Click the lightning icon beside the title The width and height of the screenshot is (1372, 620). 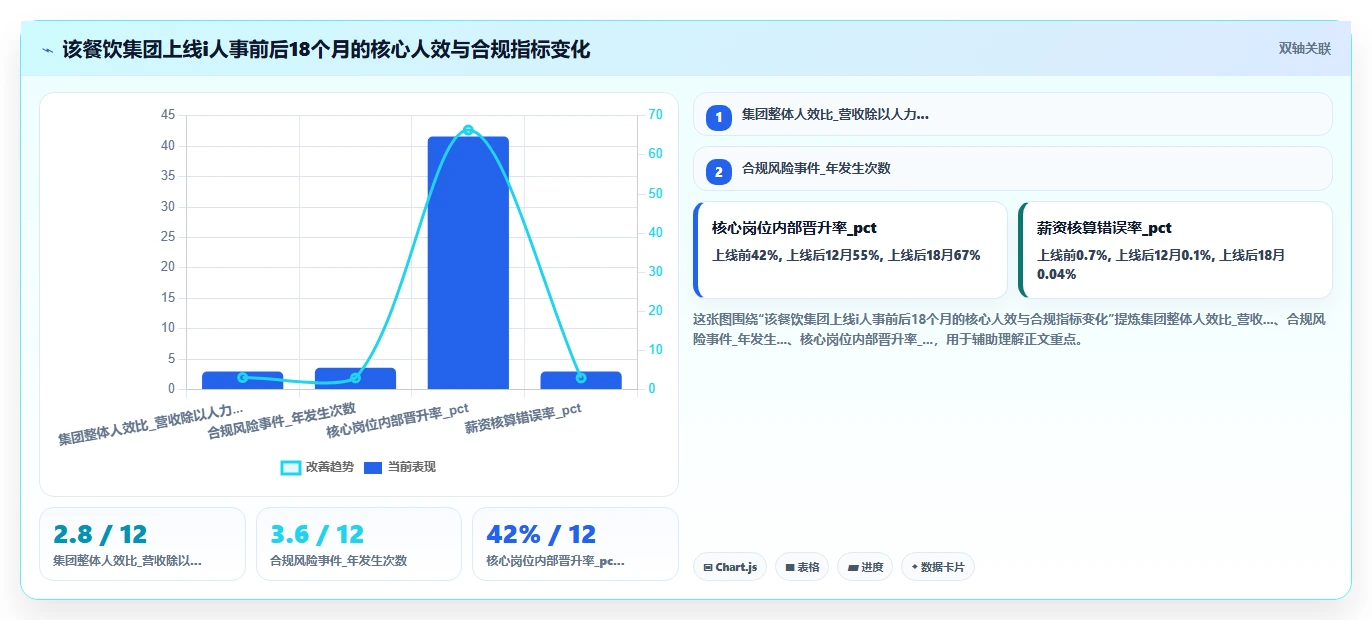(x=47, y=49)
